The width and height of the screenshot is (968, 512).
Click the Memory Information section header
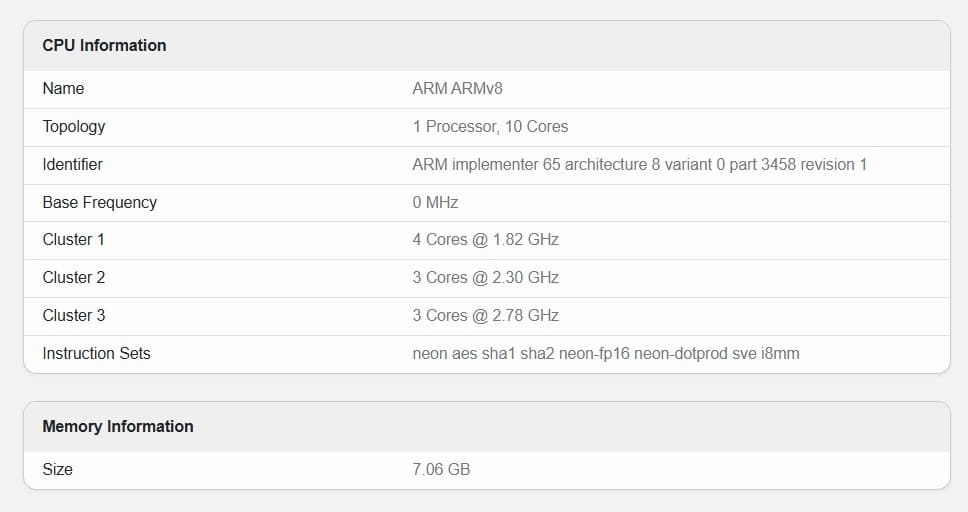point(118,426)
